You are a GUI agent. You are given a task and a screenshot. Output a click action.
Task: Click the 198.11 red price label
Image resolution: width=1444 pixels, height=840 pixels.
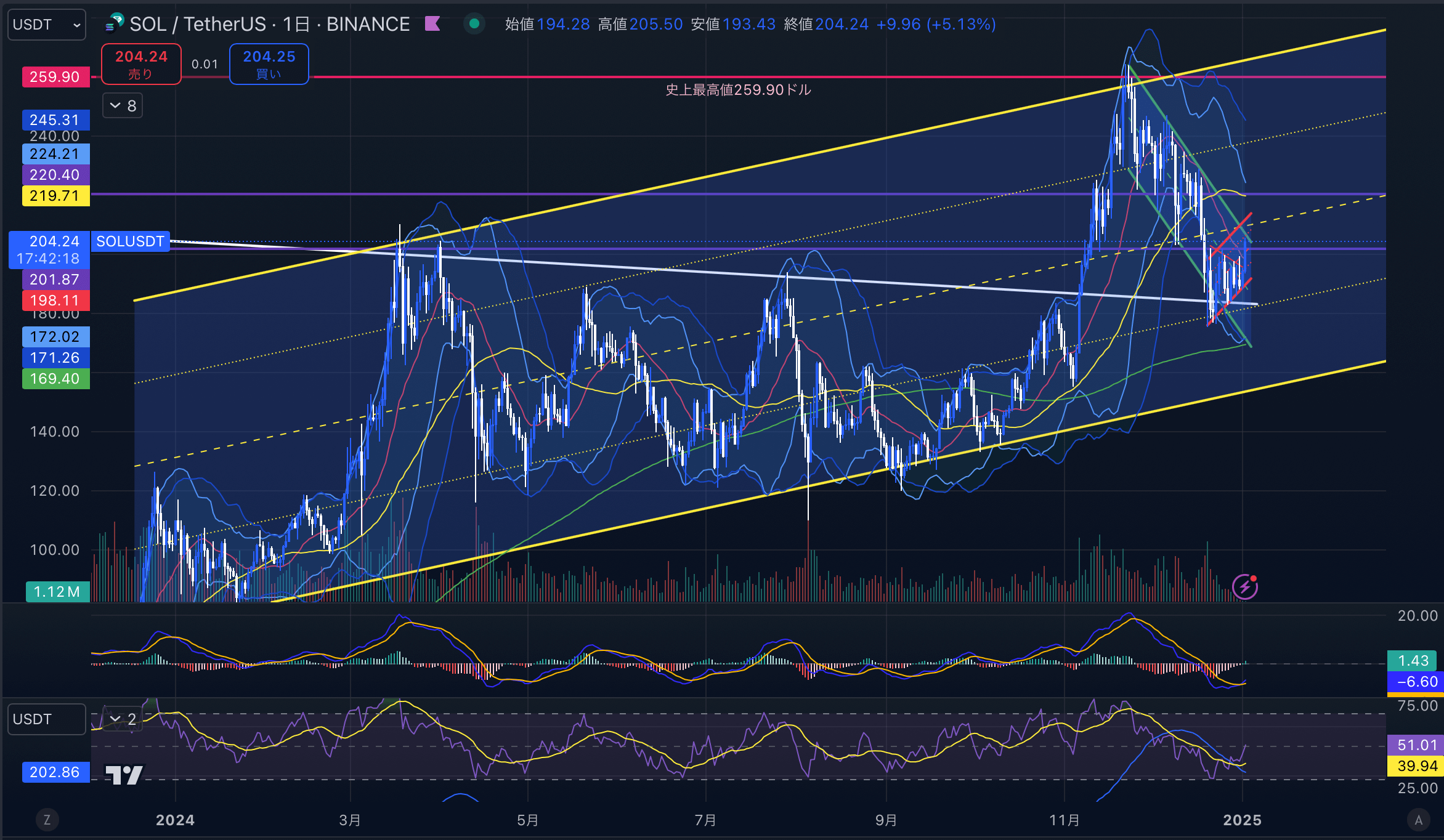coord(55,301)
